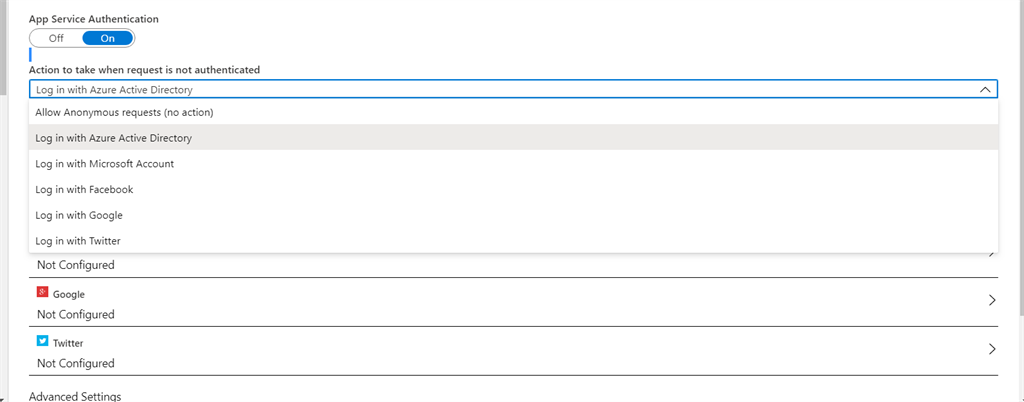Viewport: 1024px width, 402px height.
Task: Select Log in with Microsoft Account
Action: point(104,164)
